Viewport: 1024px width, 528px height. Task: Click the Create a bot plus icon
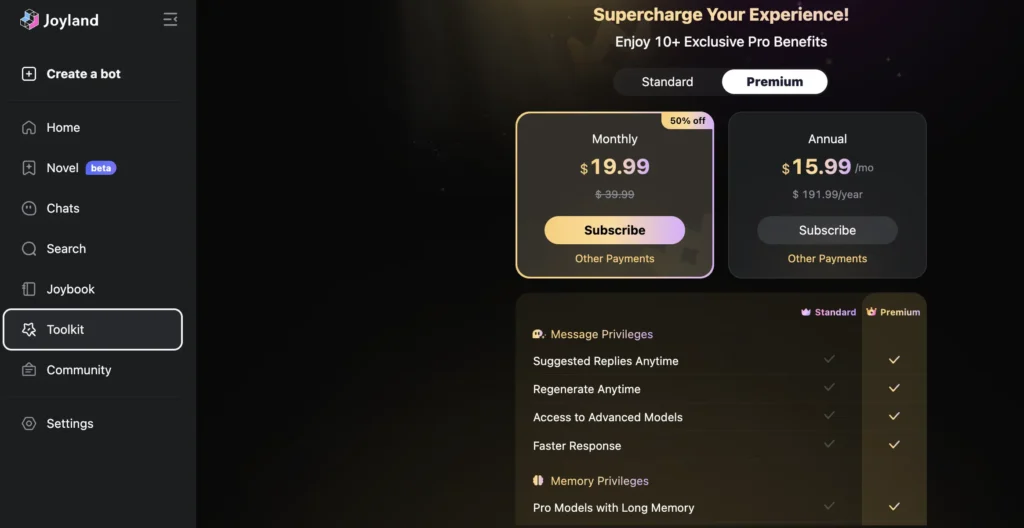point(29,74)
